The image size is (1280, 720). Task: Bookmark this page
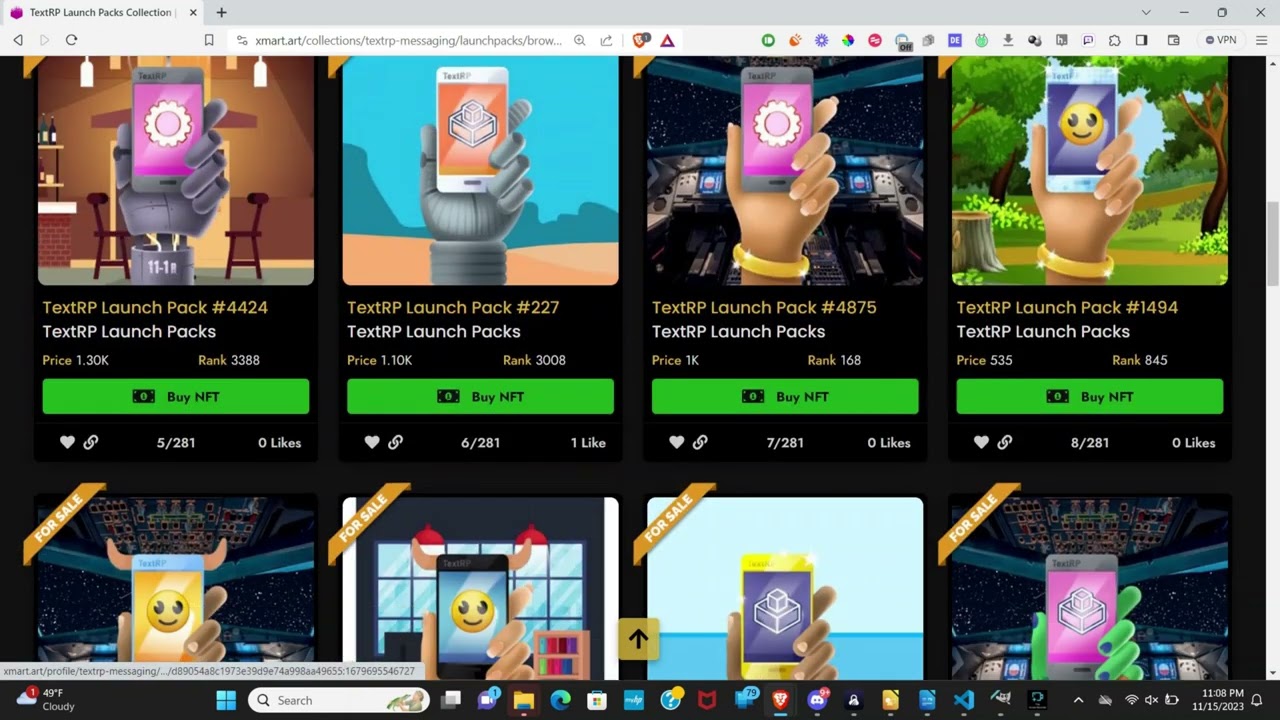tap(209, 40)
